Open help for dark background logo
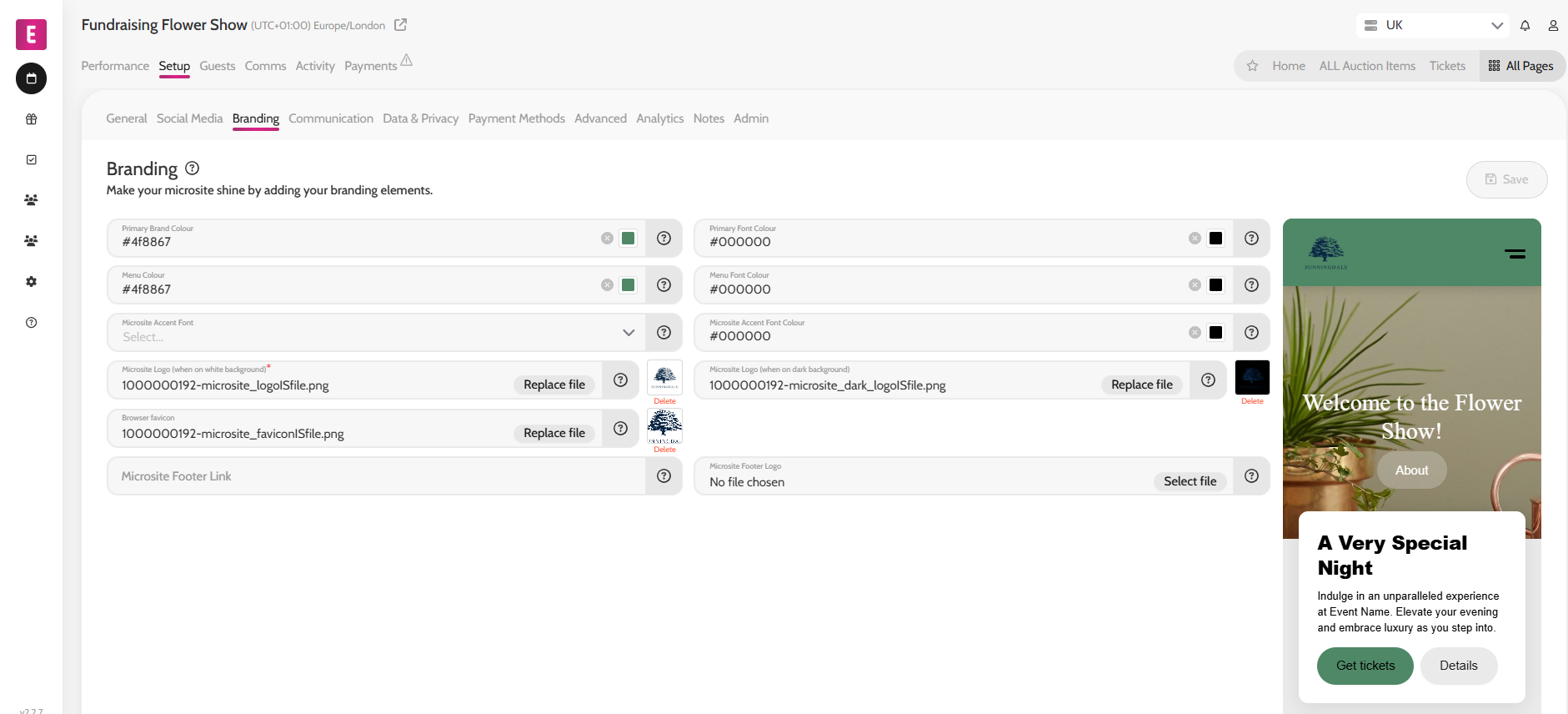 pos(1208,380)
